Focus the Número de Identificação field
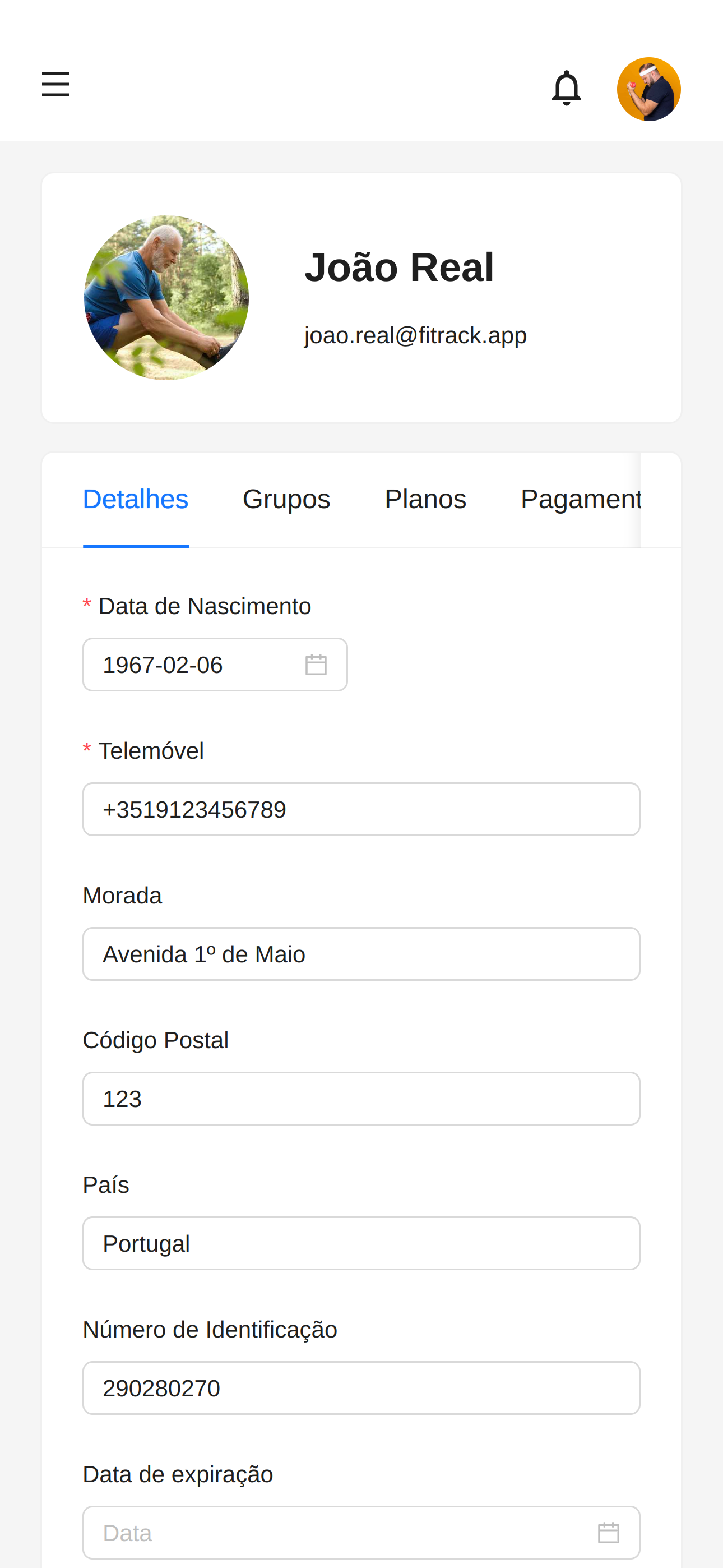 pos(361,1388)
